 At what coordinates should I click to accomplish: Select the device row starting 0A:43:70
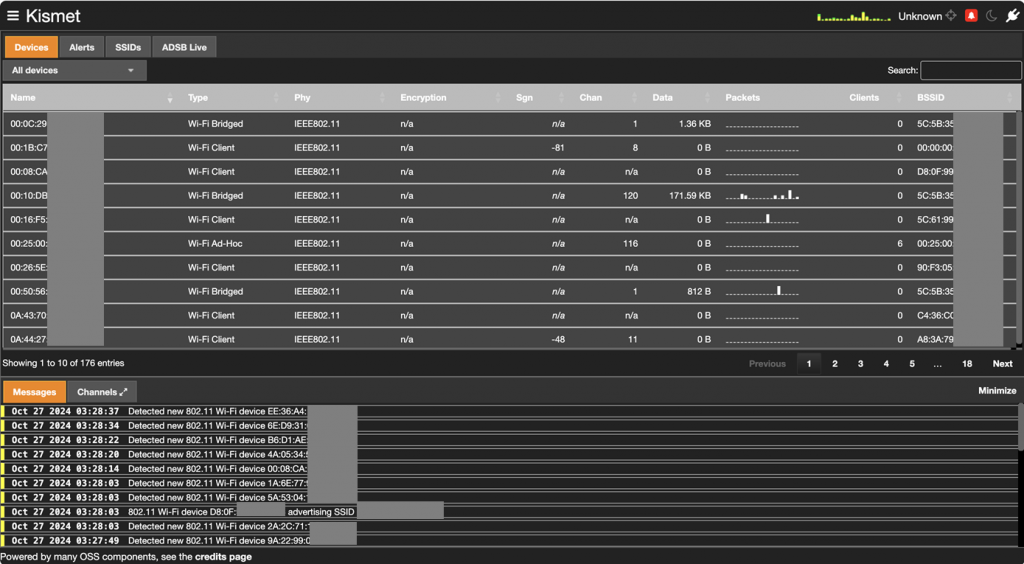[509, 315]
